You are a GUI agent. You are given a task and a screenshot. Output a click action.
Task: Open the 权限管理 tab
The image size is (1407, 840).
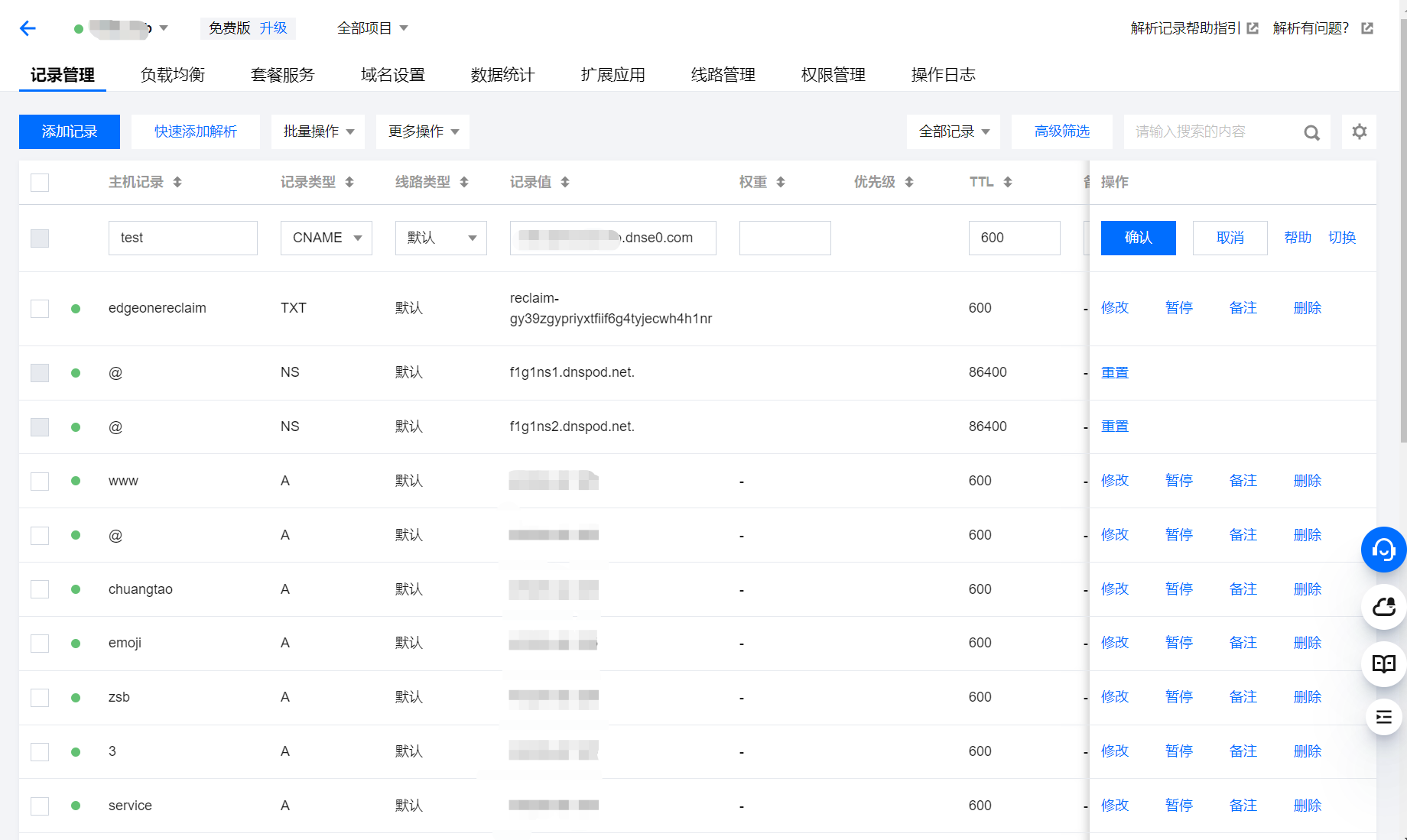833,75
